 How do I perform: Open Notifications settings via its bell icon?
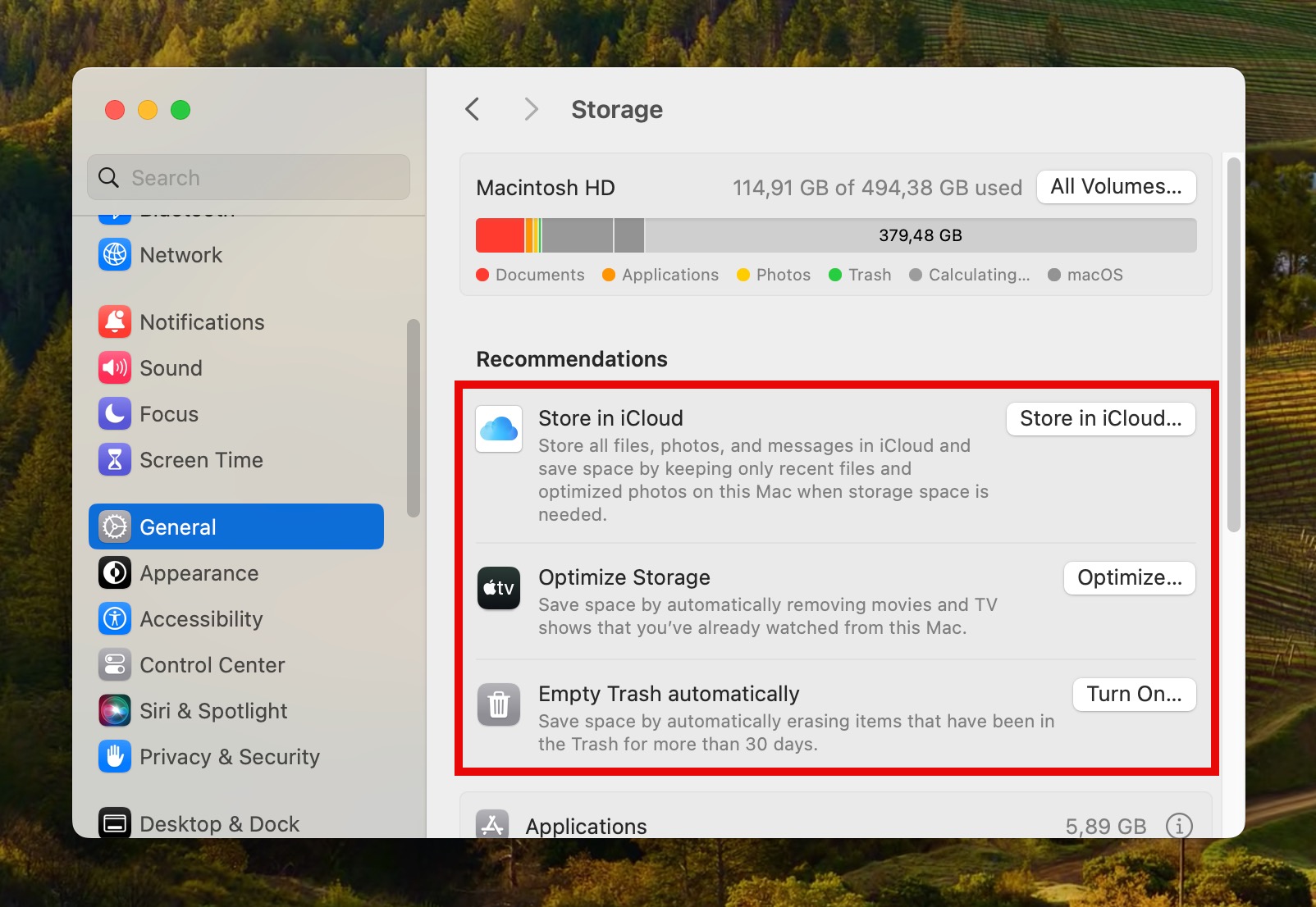(x=115, y=321)
